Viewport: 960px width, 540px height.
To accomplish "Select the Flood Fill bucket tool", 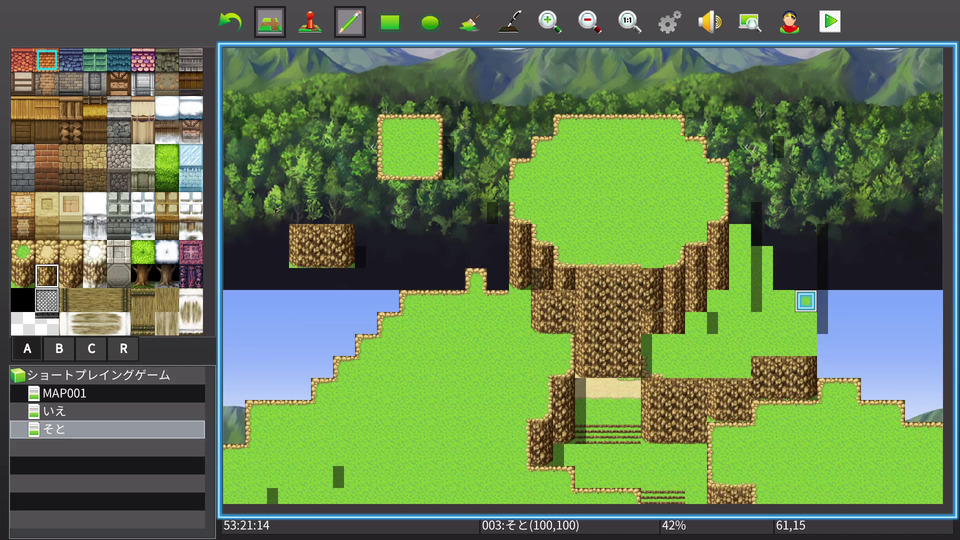I will tap(470, 23).
